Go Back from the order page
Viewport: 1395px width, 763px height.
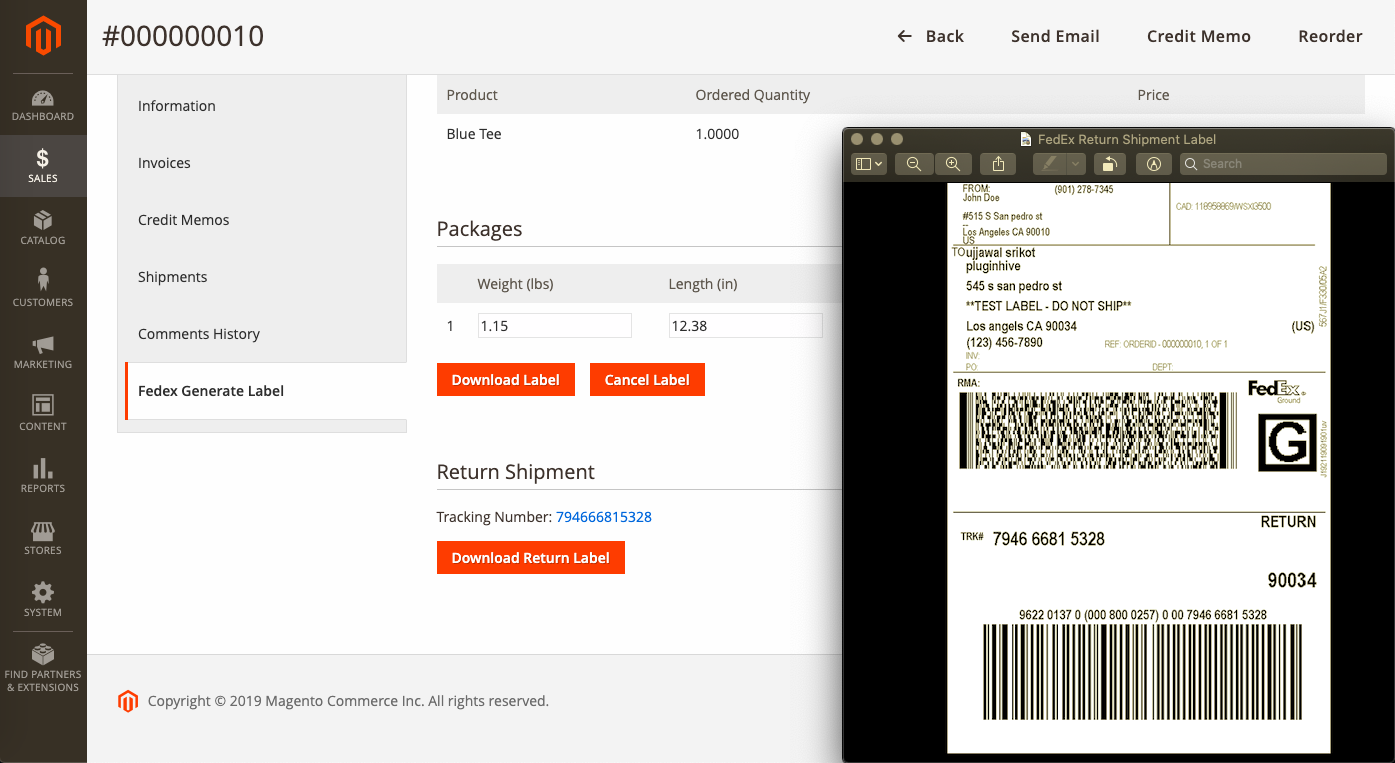[930, 37]
